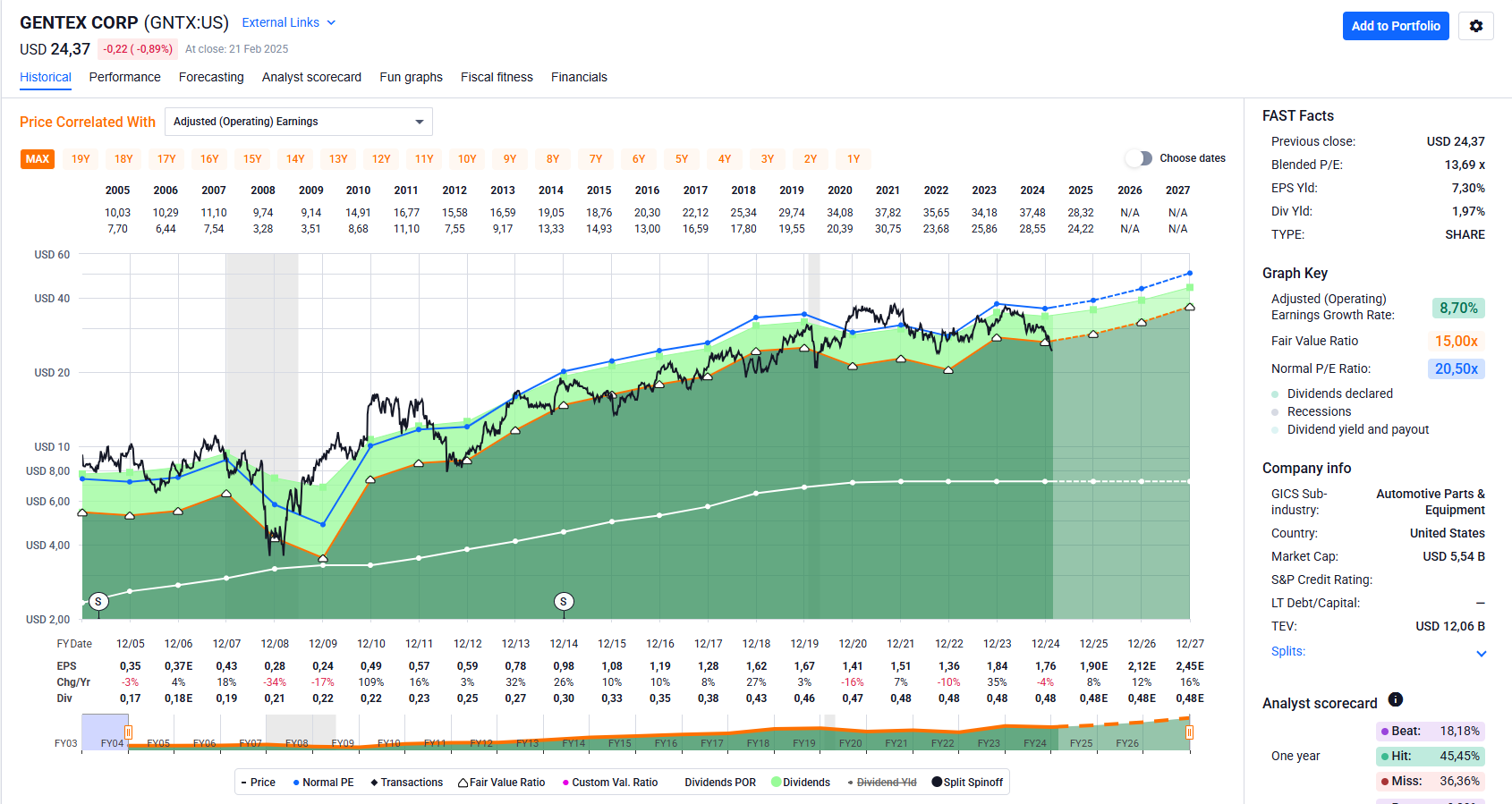The height and width of the screenshot is (804, 1512).
Task: Click the Normal PE legend dot
Action: (296, 783)
